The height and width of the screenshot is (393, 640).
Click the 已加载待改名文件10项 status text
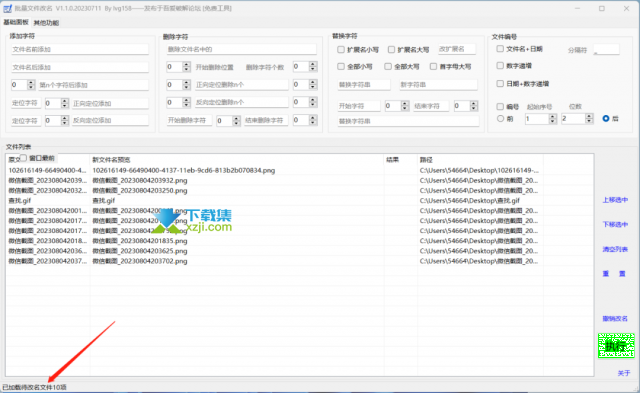click(x=34, y=387)
